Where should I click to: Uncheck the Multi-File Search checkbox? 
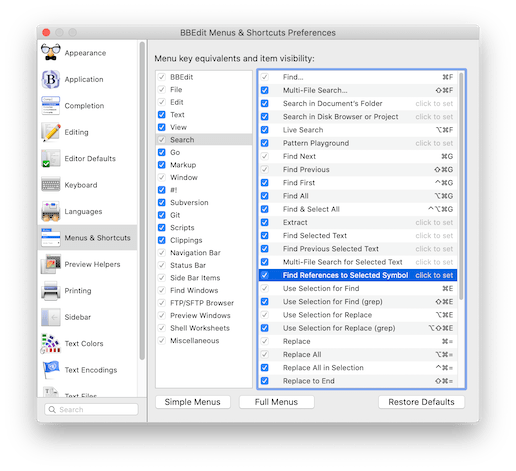click(265, 90)
